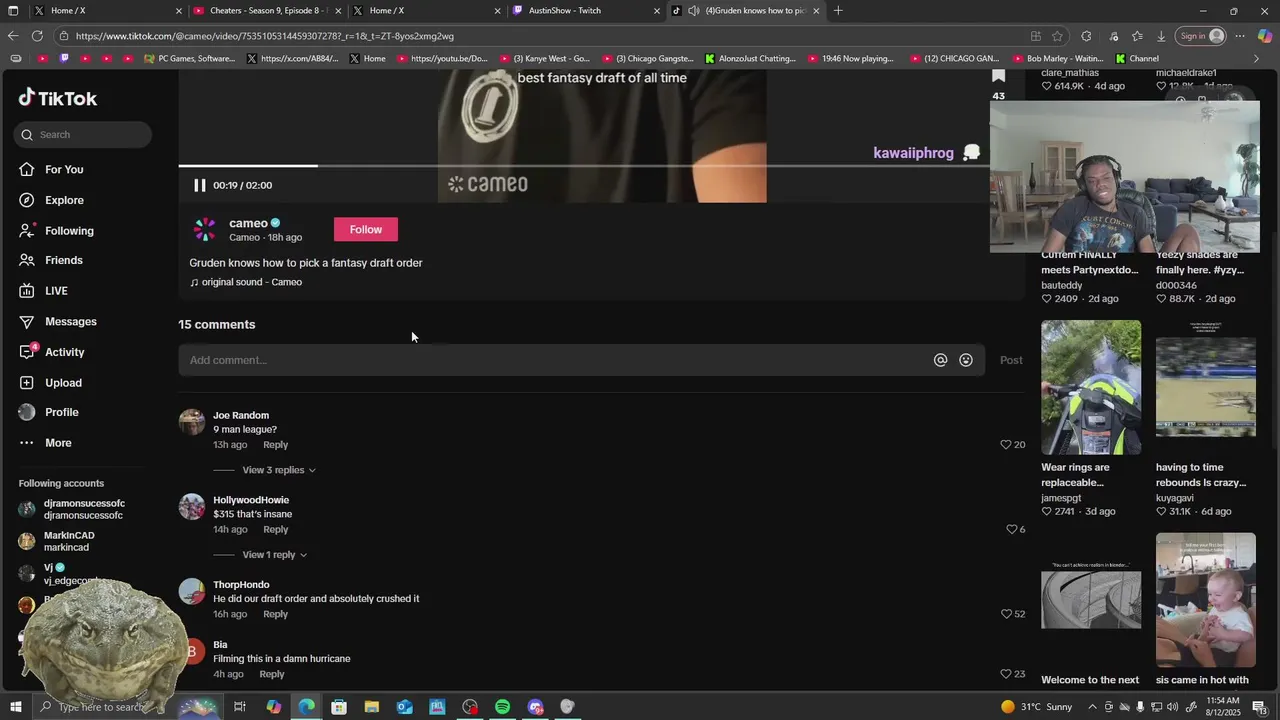Screen dimensions: 1280x720
Task: Open the sis came in hot video thumbnail
Action: (x=1206, y=600)
